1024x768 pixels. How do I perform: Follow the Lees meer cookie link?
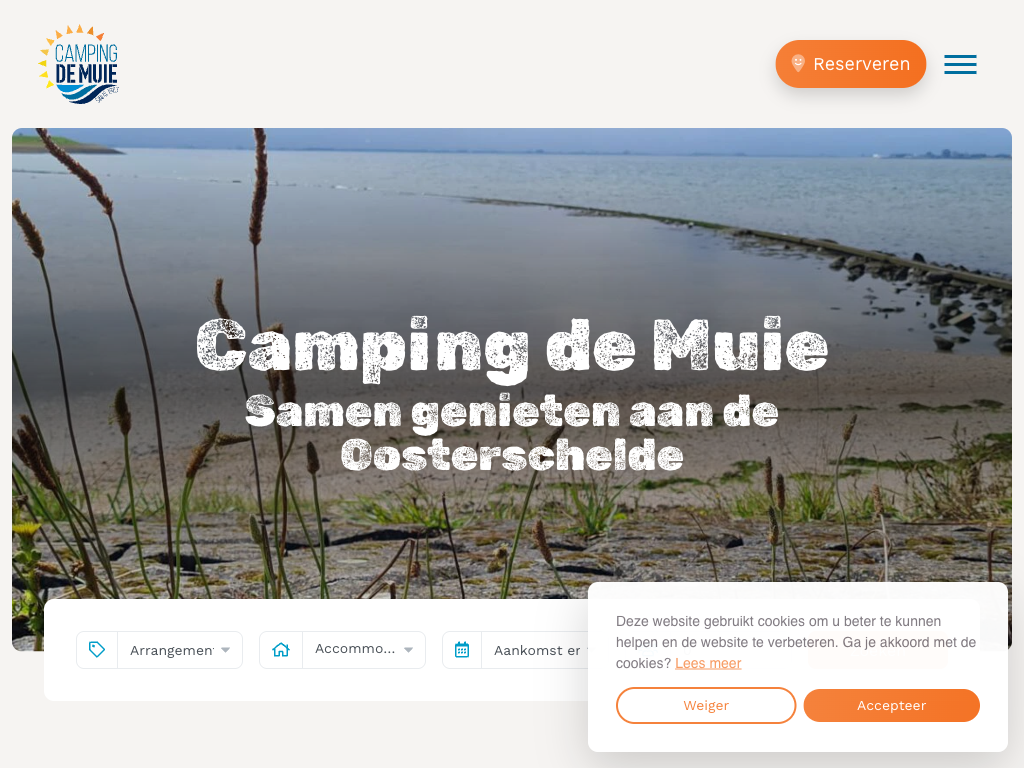[708, 663]
